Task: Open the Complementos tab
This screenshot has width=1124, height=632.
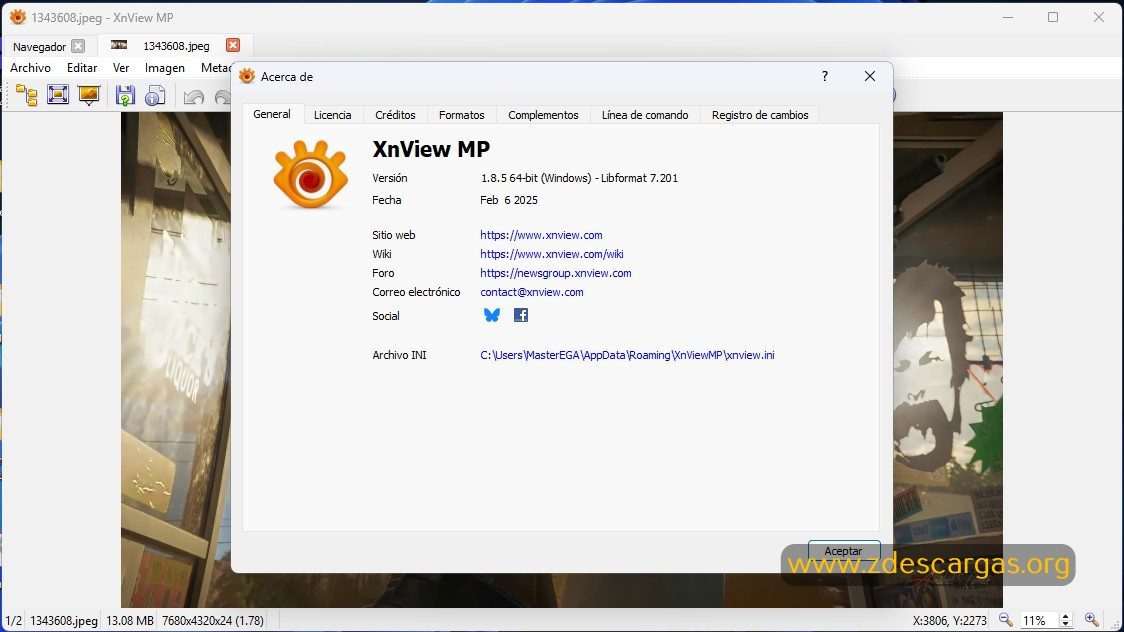Action: click(543, 115)
